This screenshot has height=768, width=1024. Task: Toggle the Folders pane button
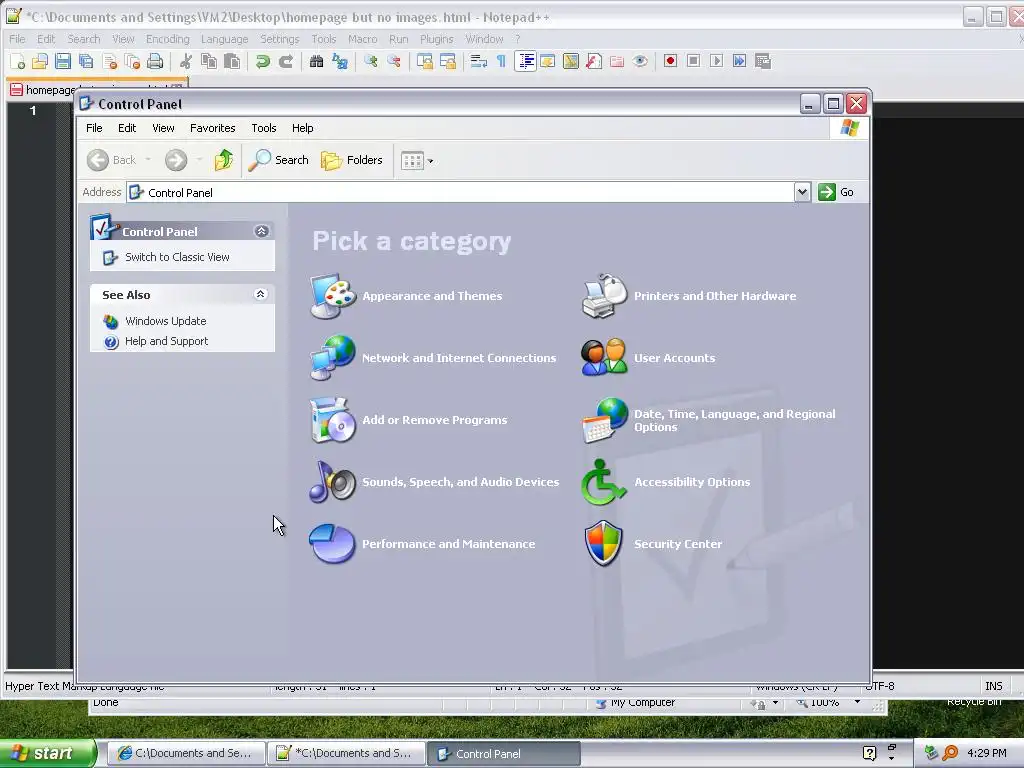click(351, 160)
